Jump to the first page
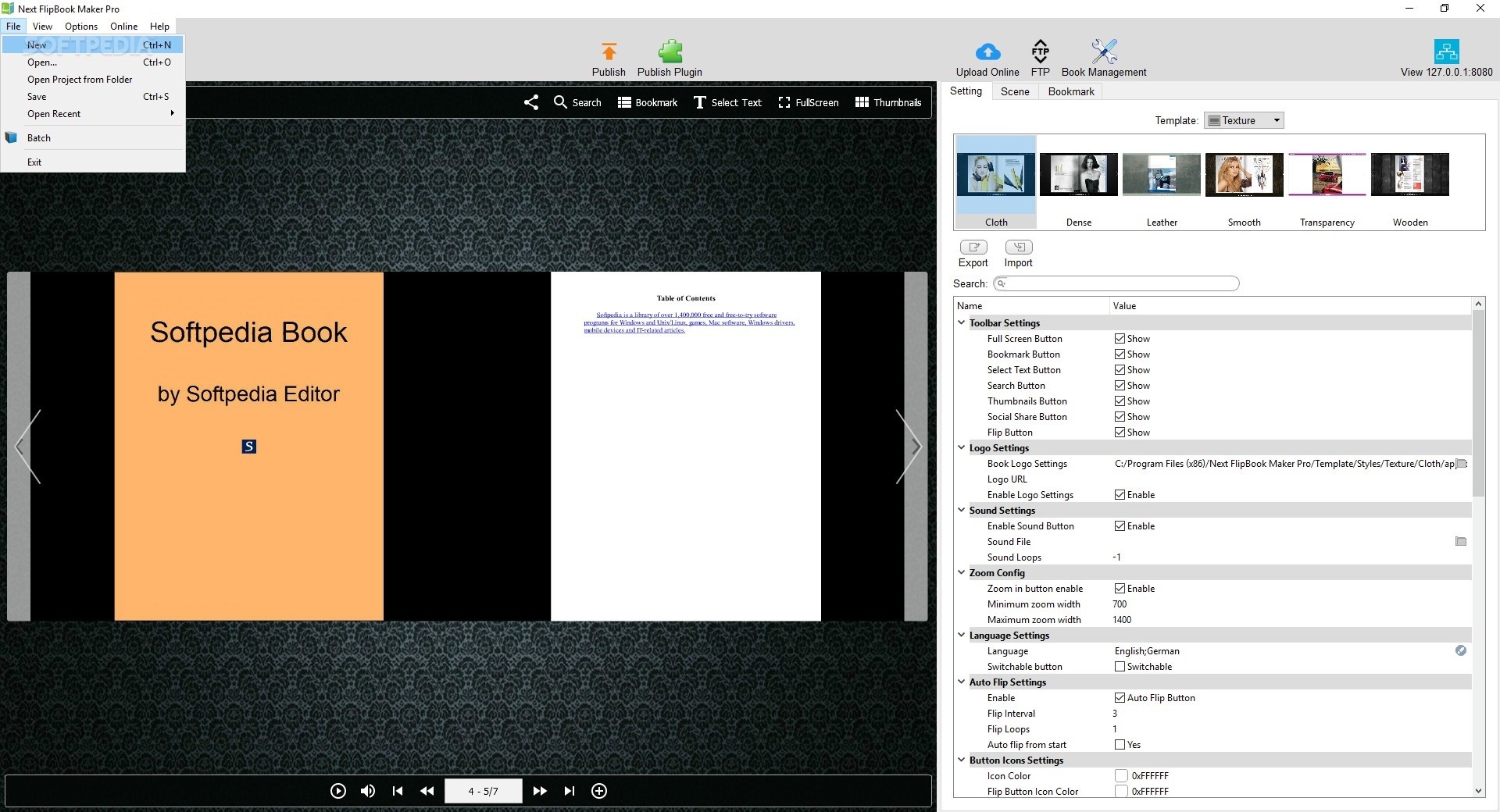1500x812 pixels. point(398,791)
